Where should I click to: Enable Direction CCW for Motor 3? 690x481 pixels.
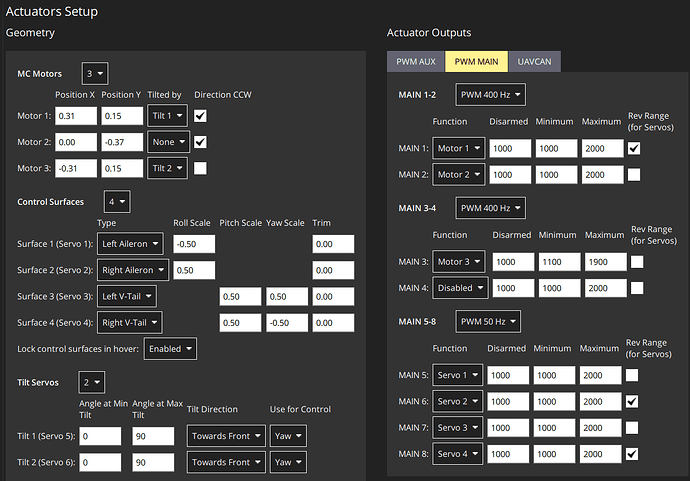pos(200,168)
